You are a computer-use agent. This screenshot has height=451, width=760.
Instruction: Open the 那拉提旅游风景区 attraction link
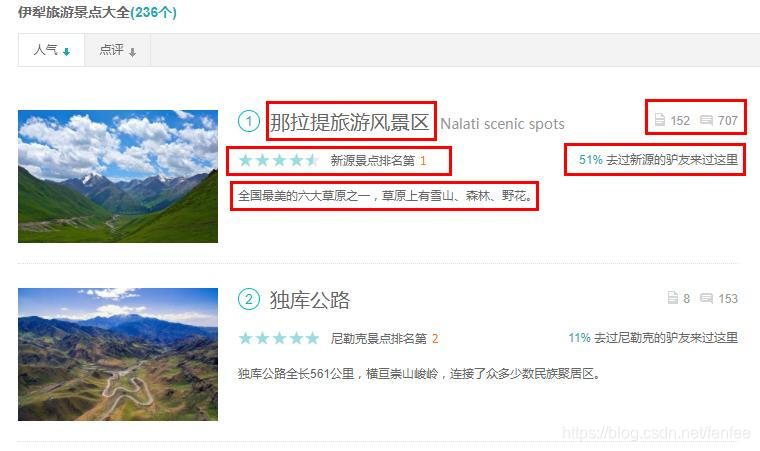click(x=349, y=122)
